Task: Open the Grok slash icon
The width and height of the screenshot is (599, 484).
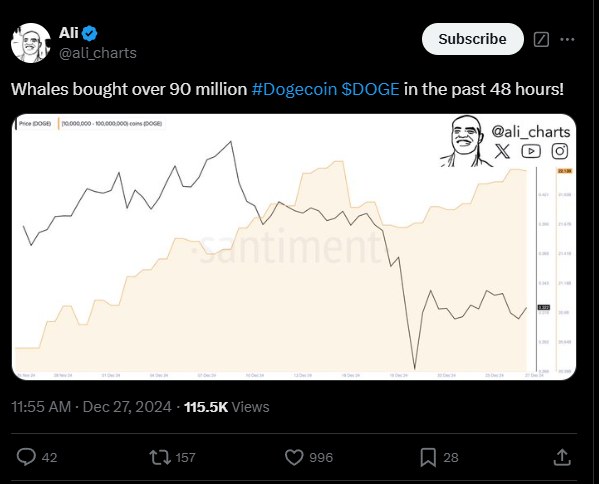Action: 541,39
